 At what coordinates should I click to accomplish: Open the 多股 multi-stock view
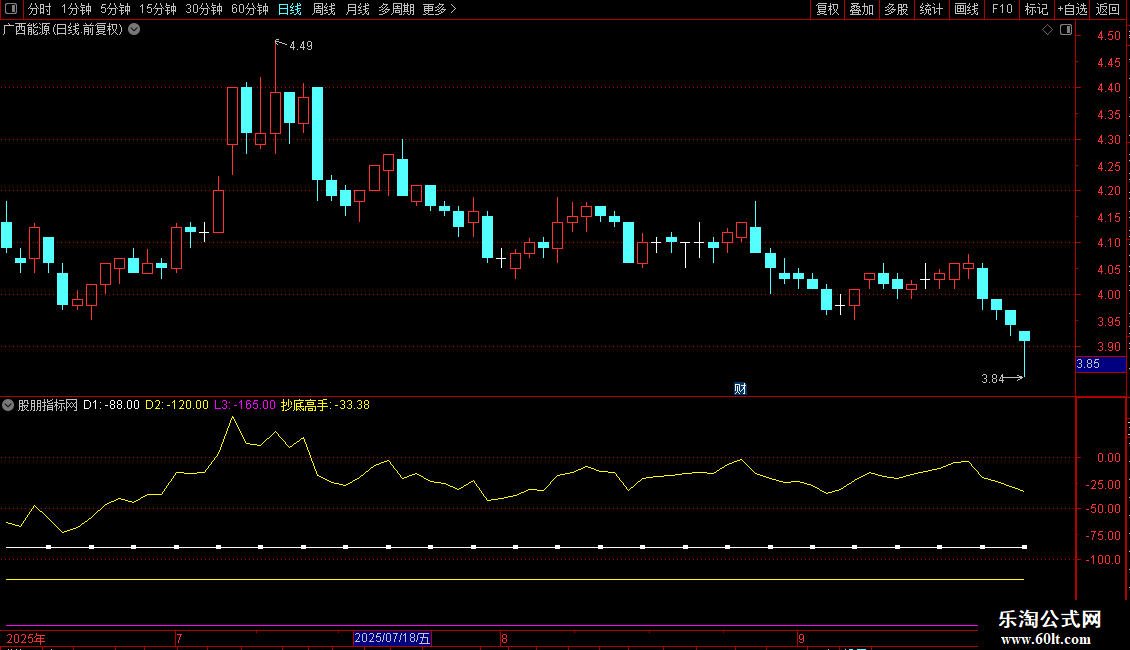[x=897, y=9]
